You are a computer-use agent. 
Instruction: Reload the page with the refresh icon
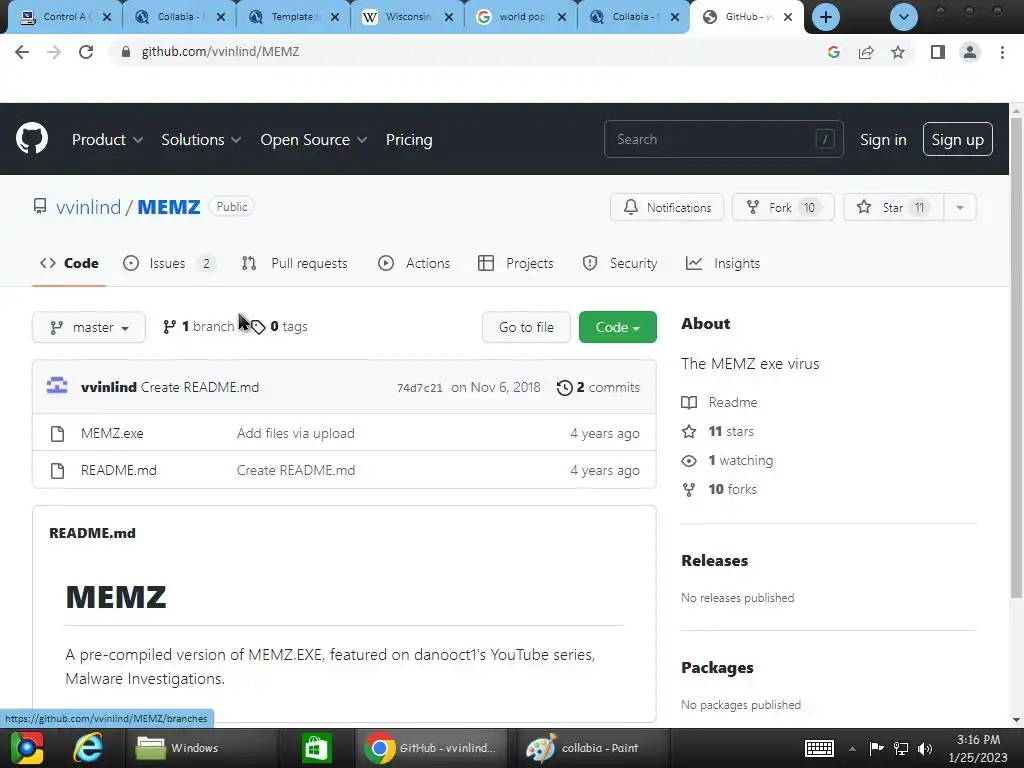(86, 52)
